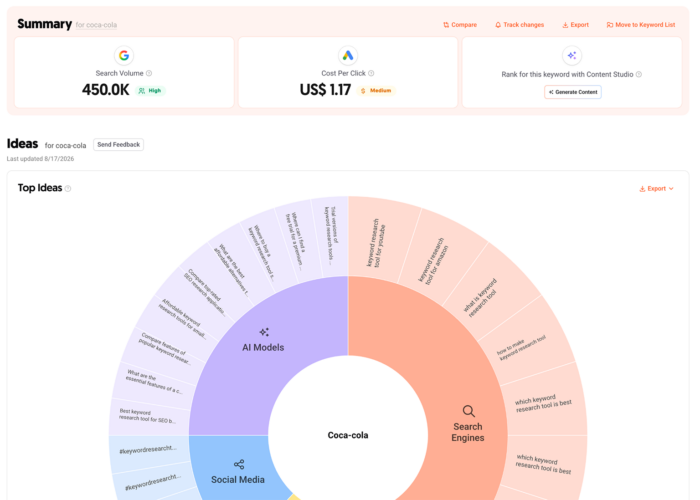
Task: Click the Google Ads logo icon
Action: tap(348, 55)
